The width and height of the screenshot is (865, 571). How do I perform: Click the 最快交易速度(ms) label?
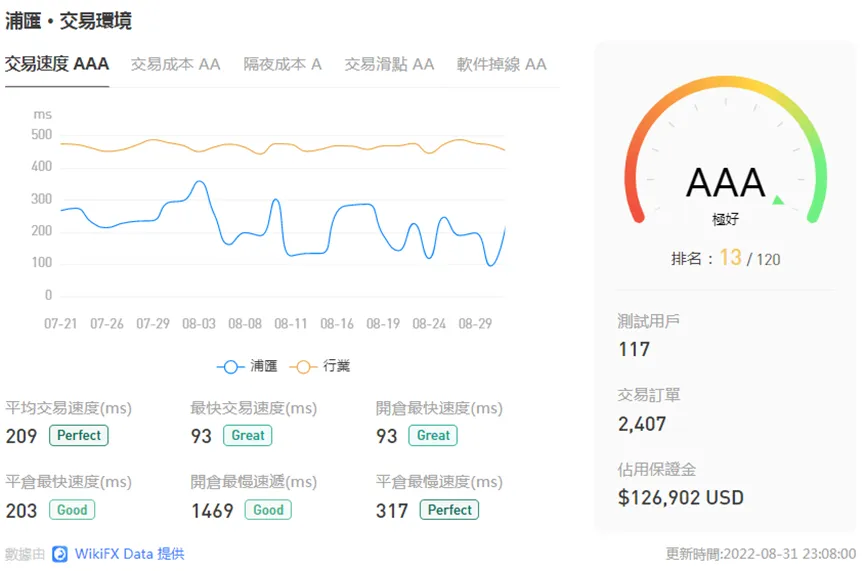[x=254, y=408]
